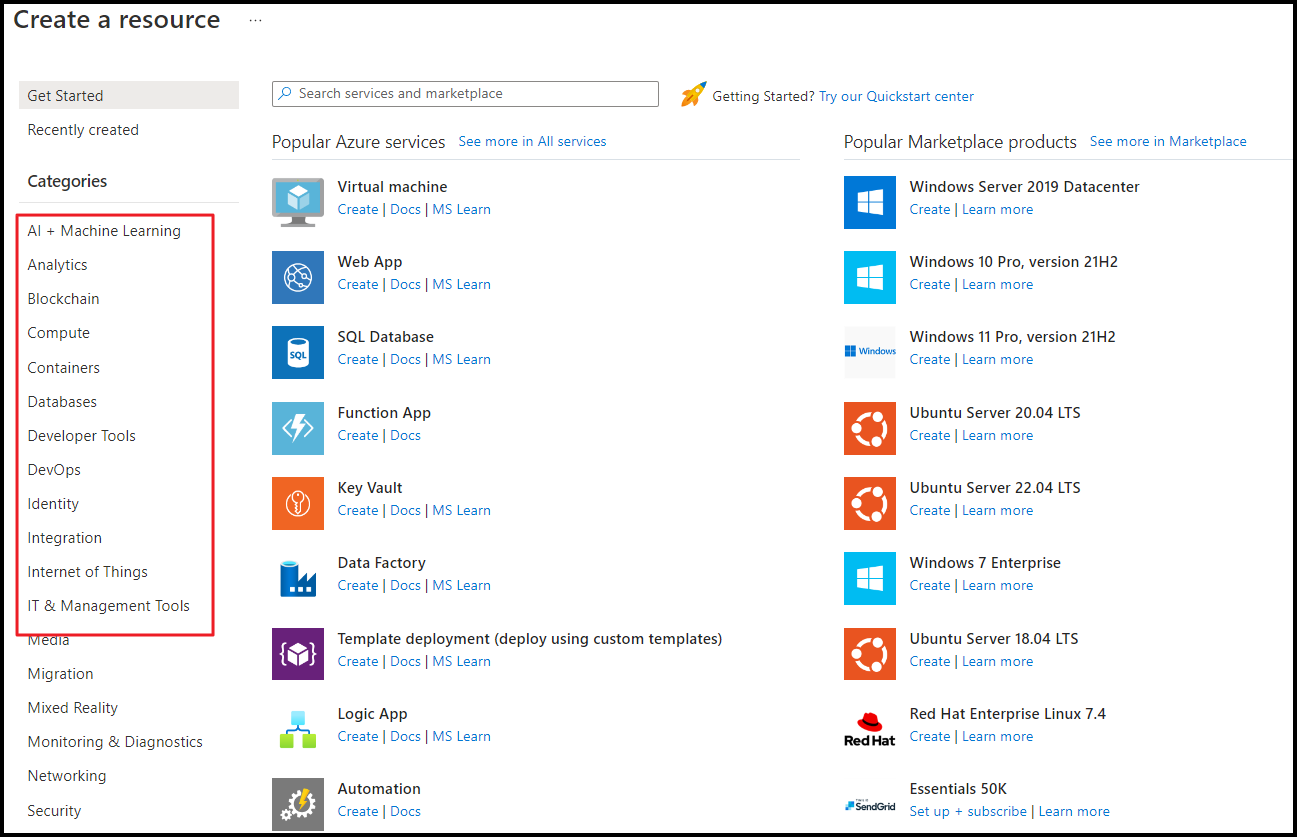Choose IT & Management Tools category
Screen dimensions: 1297x837
108,606
